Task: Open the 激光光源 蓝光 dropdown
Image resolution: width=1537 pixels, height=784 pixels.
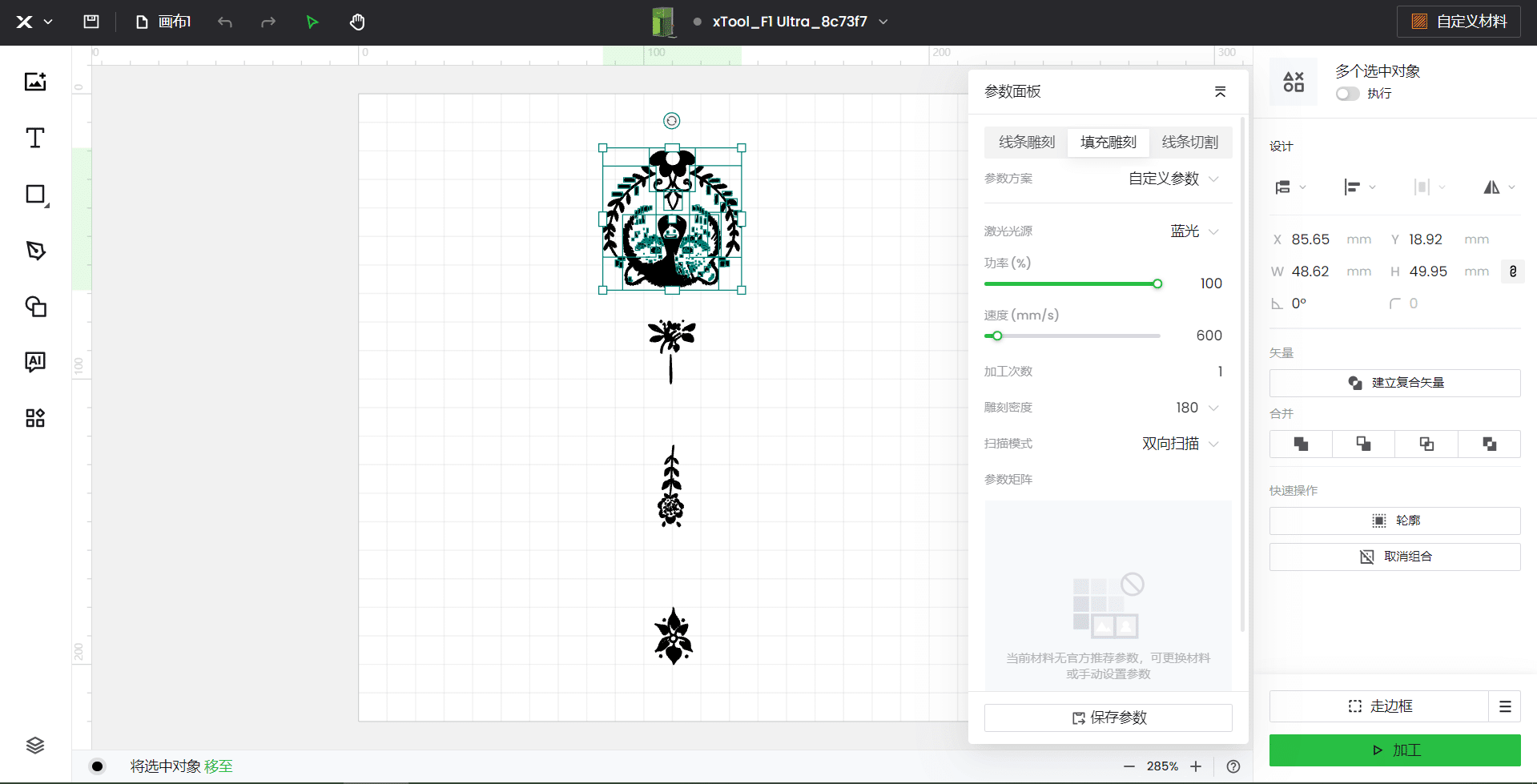Action: [1194, 231]
